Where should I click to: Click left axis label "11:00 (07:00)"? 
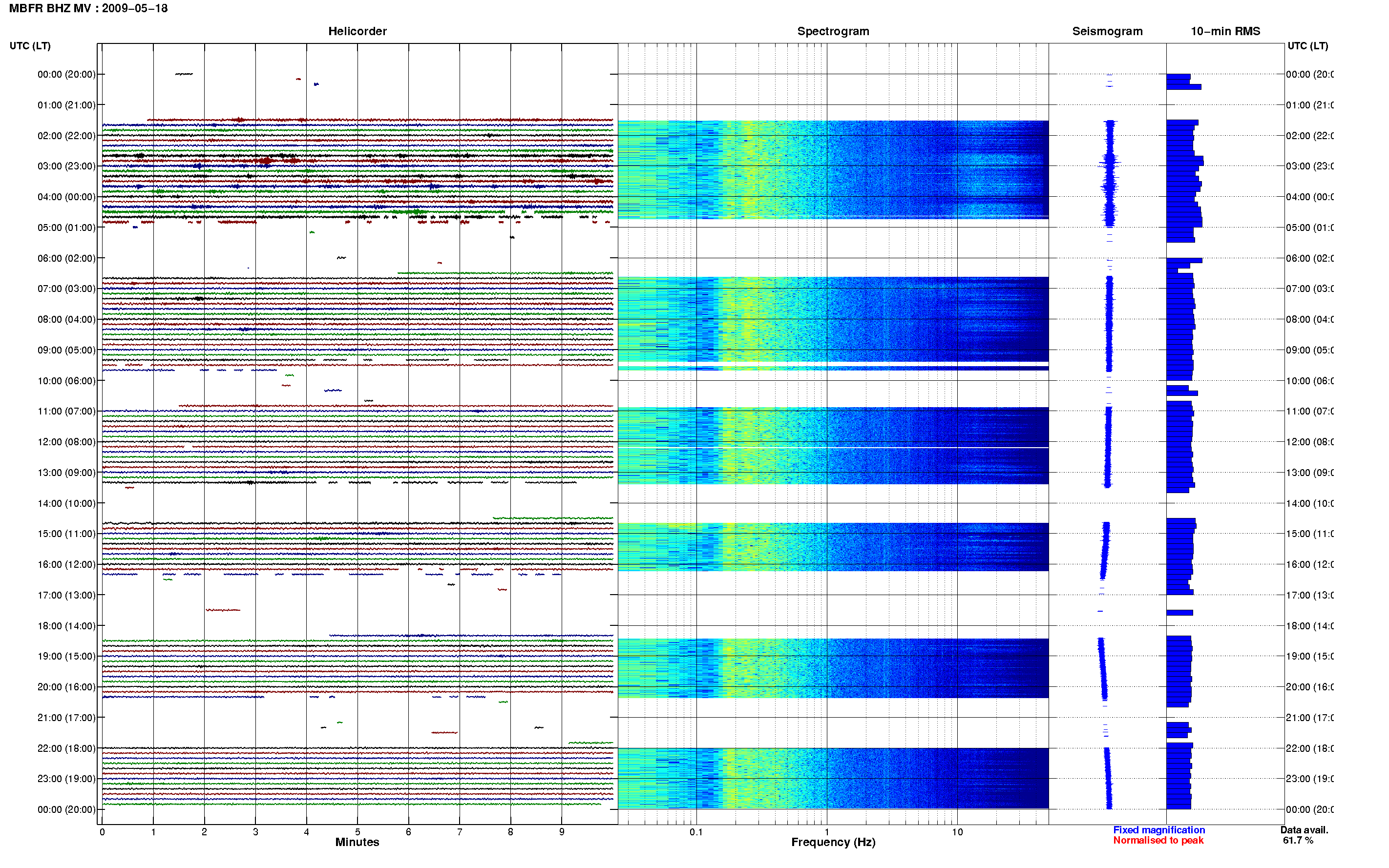point(66,412)
